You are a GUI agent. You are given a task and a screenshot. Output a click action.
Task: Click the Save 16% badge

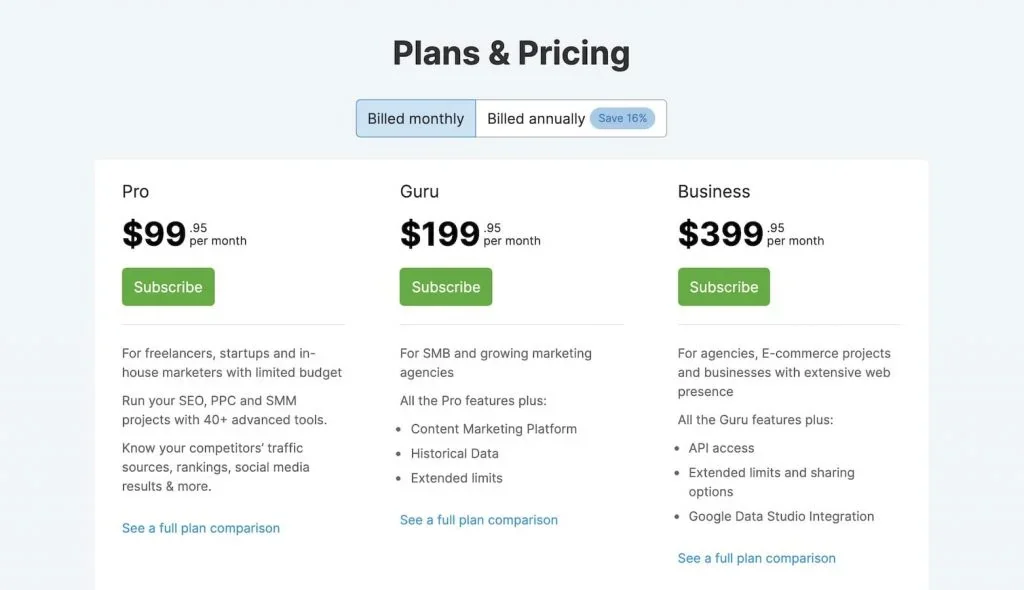pos(622,118)
